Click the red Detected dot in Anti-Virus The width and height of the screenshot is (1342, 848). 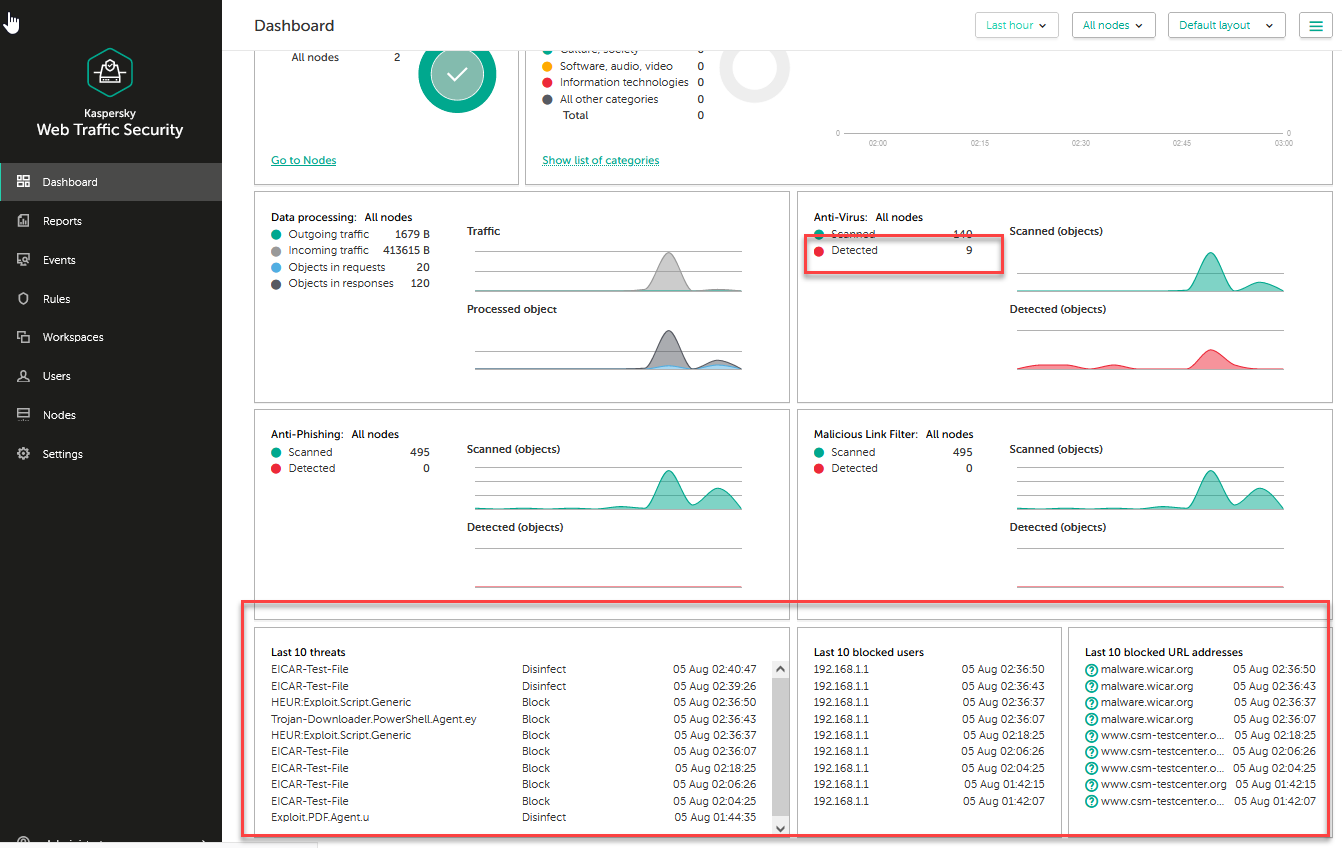click(x=819, y=251)
